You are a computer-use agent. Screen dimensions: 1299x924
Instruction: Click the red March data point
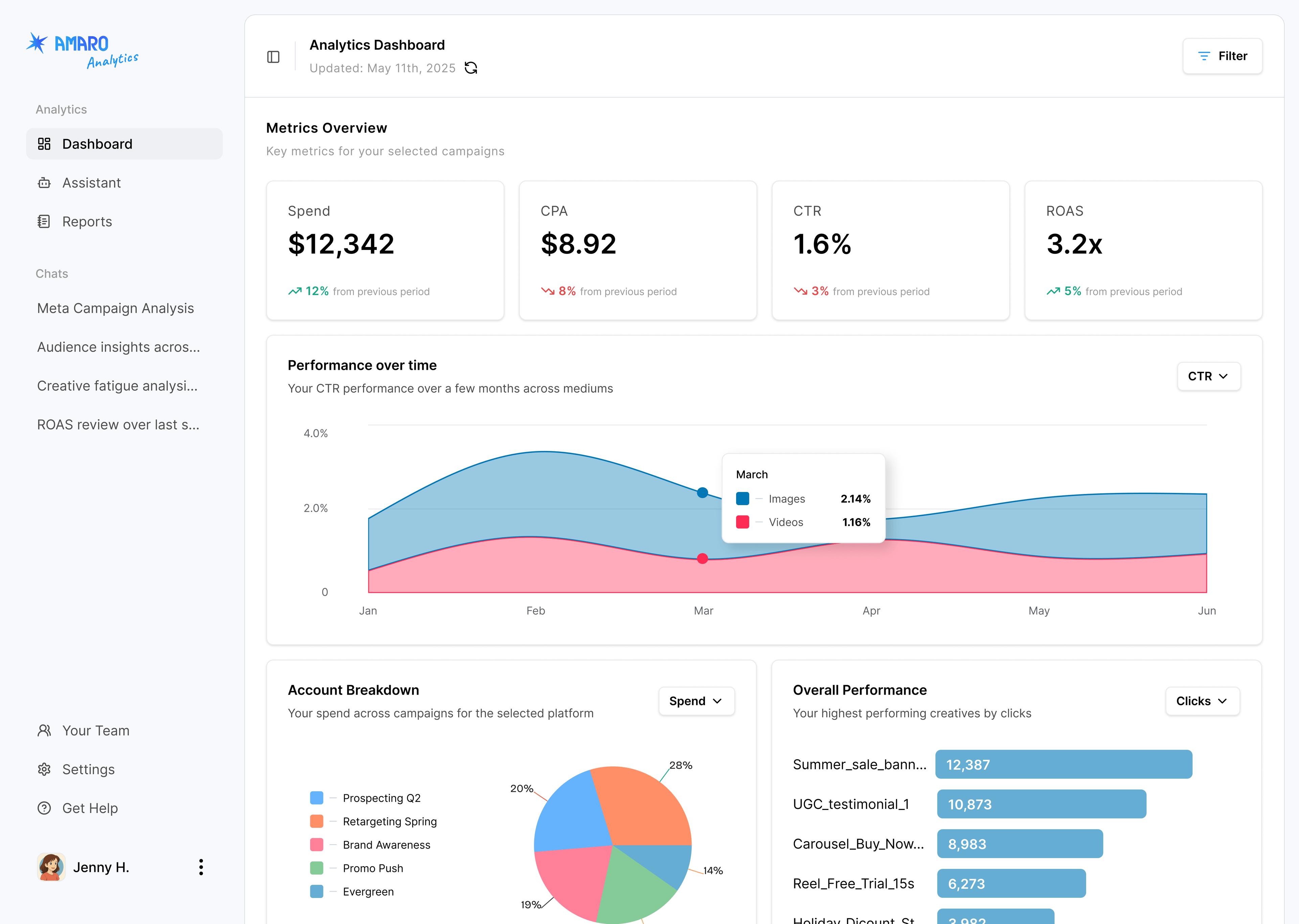[702, 559]
